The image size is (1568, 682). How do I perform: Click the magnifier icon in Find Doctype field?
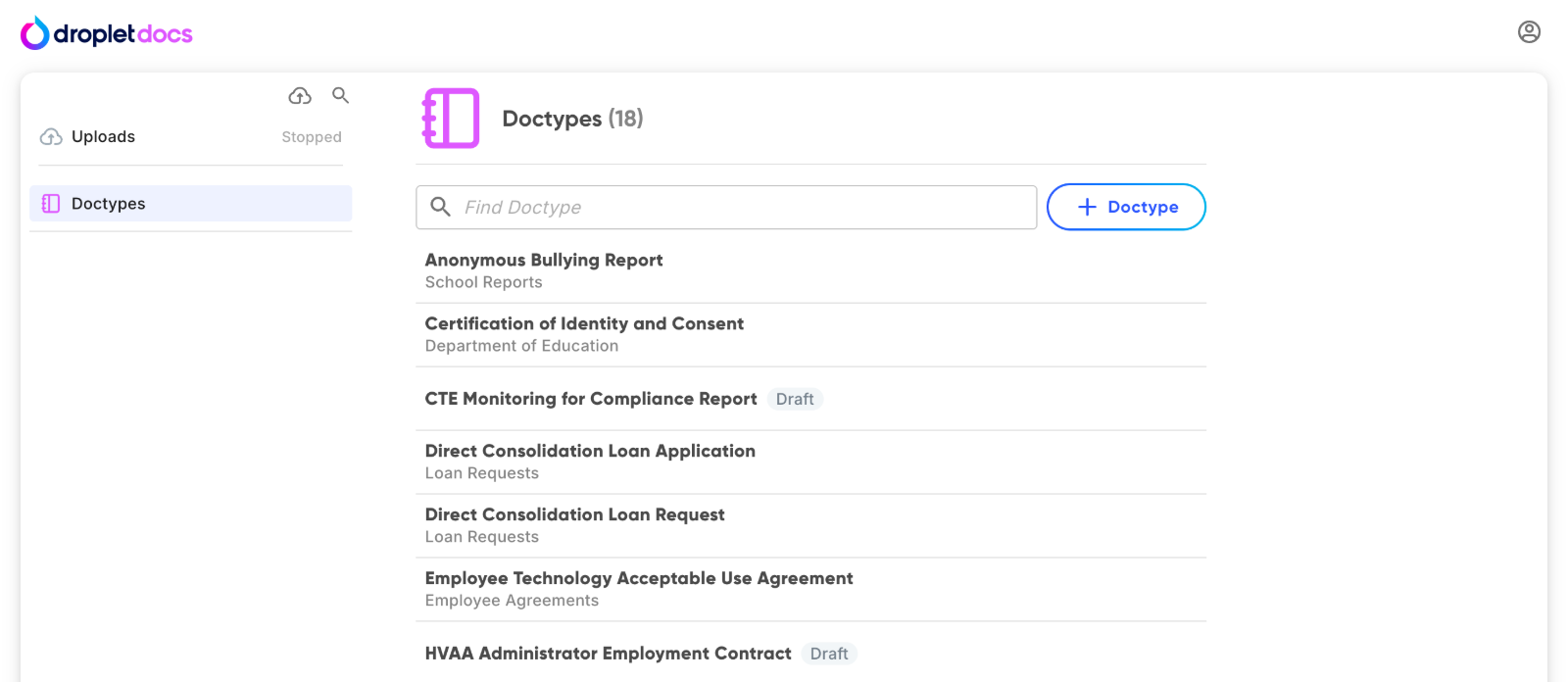(441, 207)
